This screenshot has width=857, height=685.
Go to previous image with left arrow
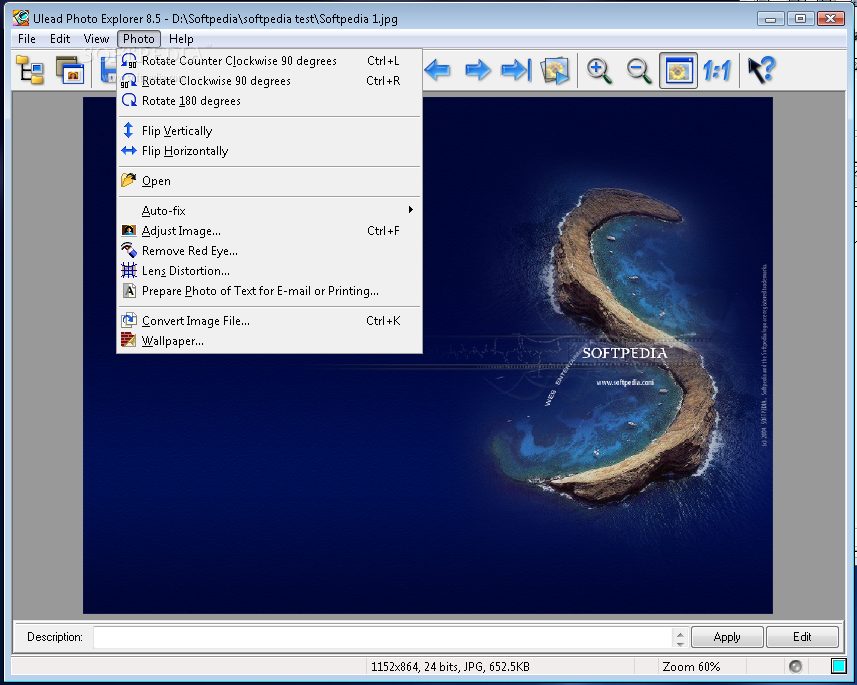pyautogui.click(x=437, y=70)
